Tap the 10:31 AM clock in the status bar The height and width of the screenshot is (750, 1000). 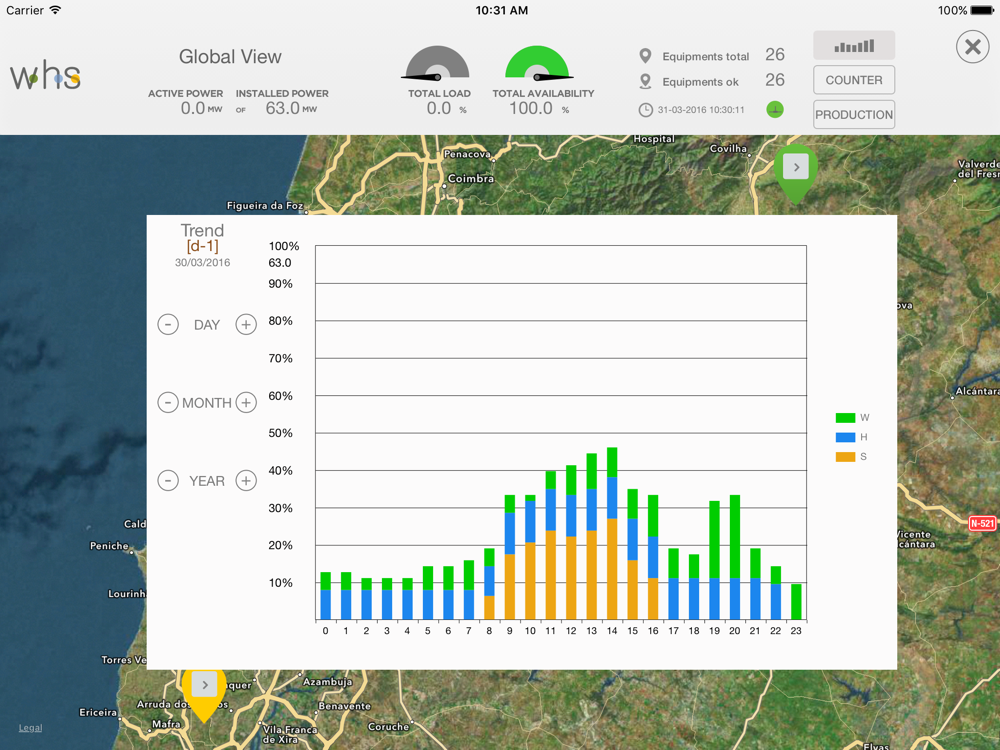pyautogui.click(x=501, y=10)
